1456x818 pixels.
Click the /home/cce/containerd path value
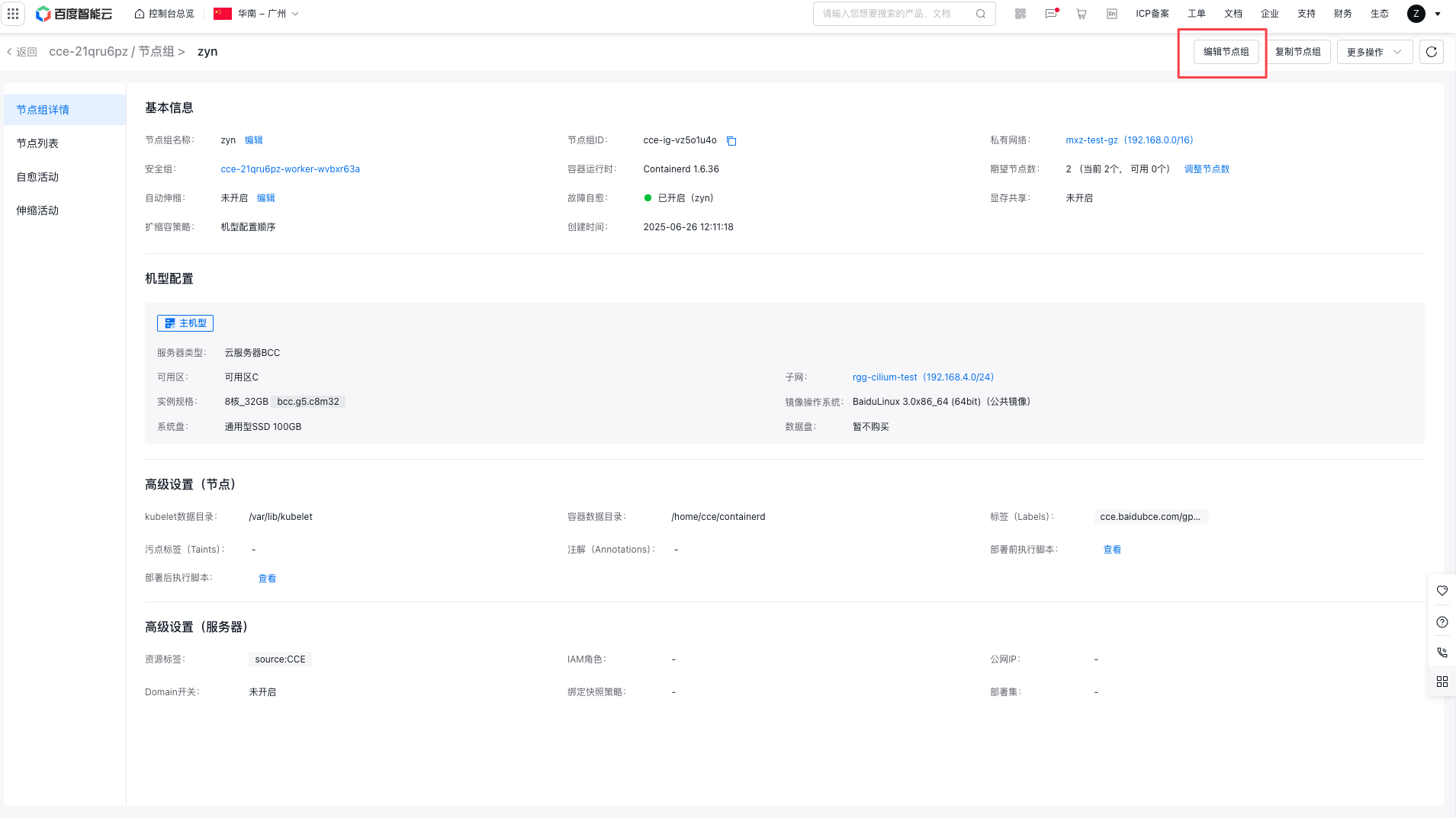pyautogui.click(x=718, y=517)
